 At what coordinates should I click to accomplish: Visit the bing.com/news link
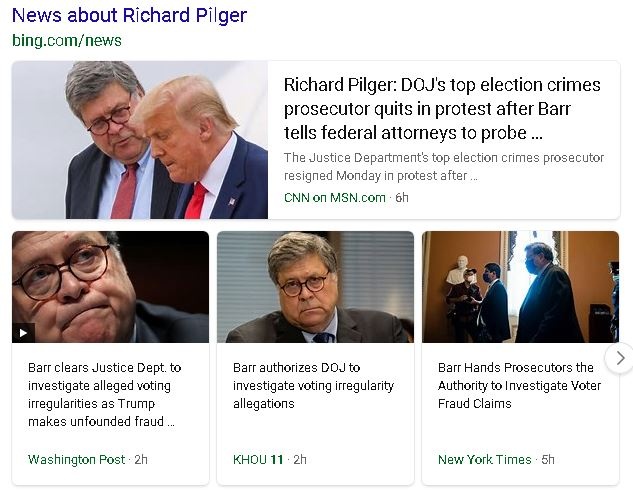pos(67,40)
